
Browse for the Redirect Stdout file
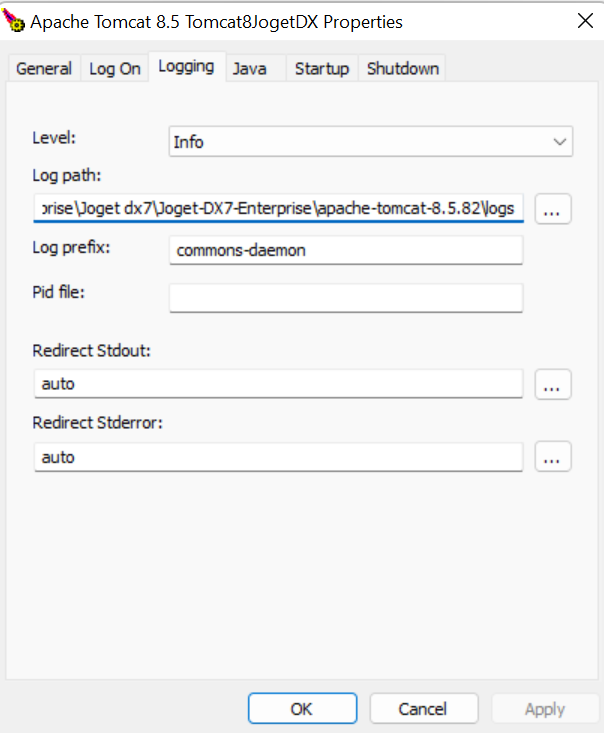553,383
